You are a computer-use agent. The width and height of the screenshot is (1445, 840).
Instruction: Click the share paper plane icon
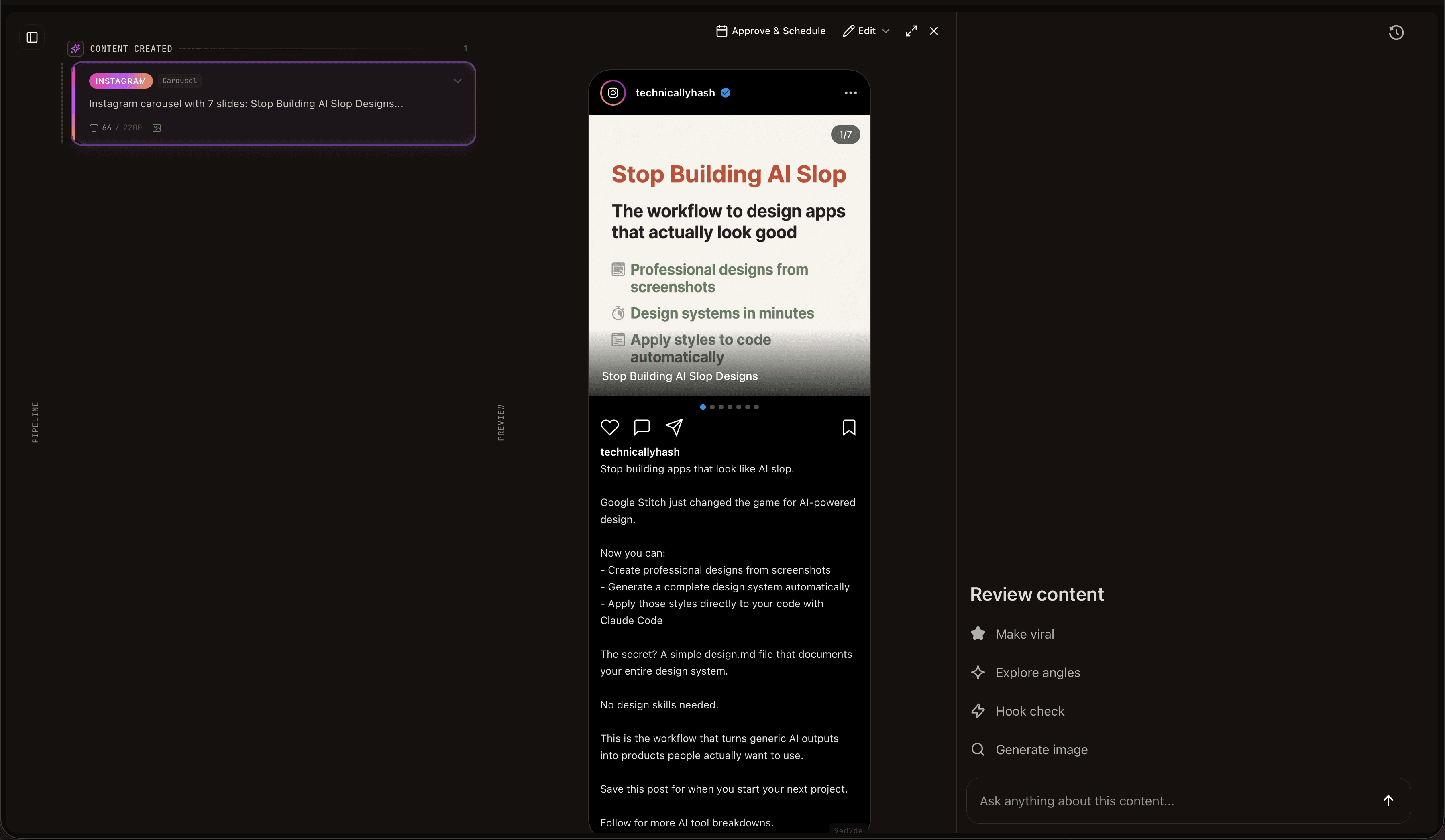[x=674, y=427]
